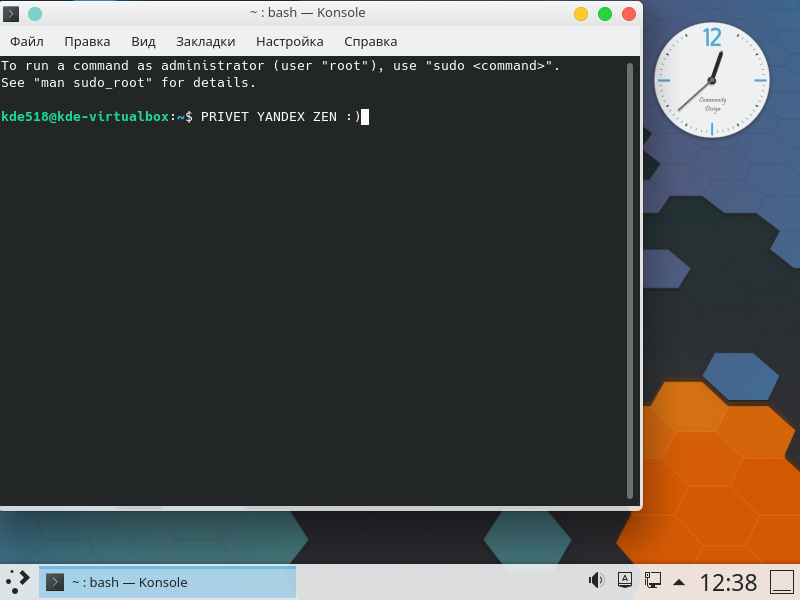Click the kde518@kde-virtualbox prompt text
Image resolution: width=800 pixels, height=600 pixels.
tap(85, 117)
